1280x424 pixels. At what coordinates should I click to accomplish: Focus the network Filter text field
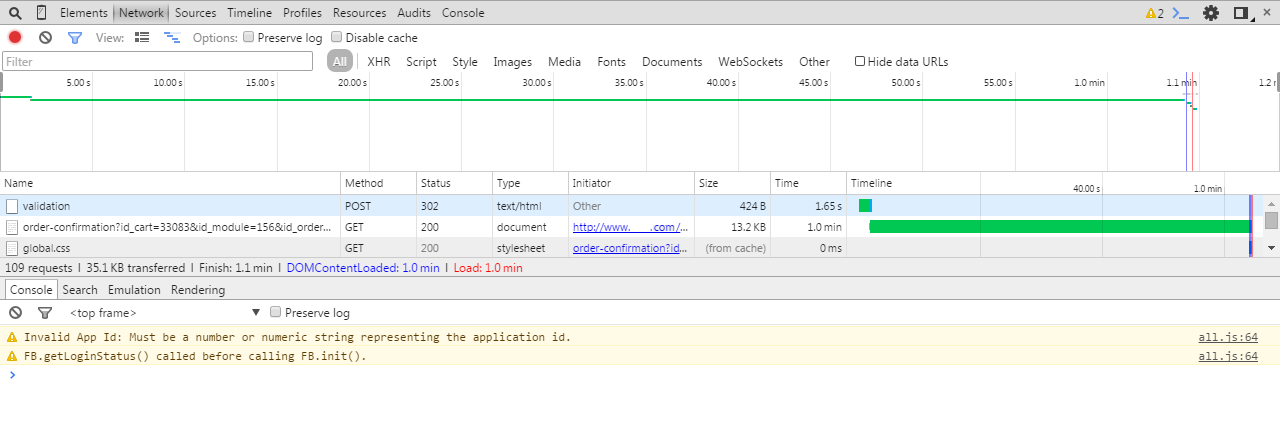158,61
